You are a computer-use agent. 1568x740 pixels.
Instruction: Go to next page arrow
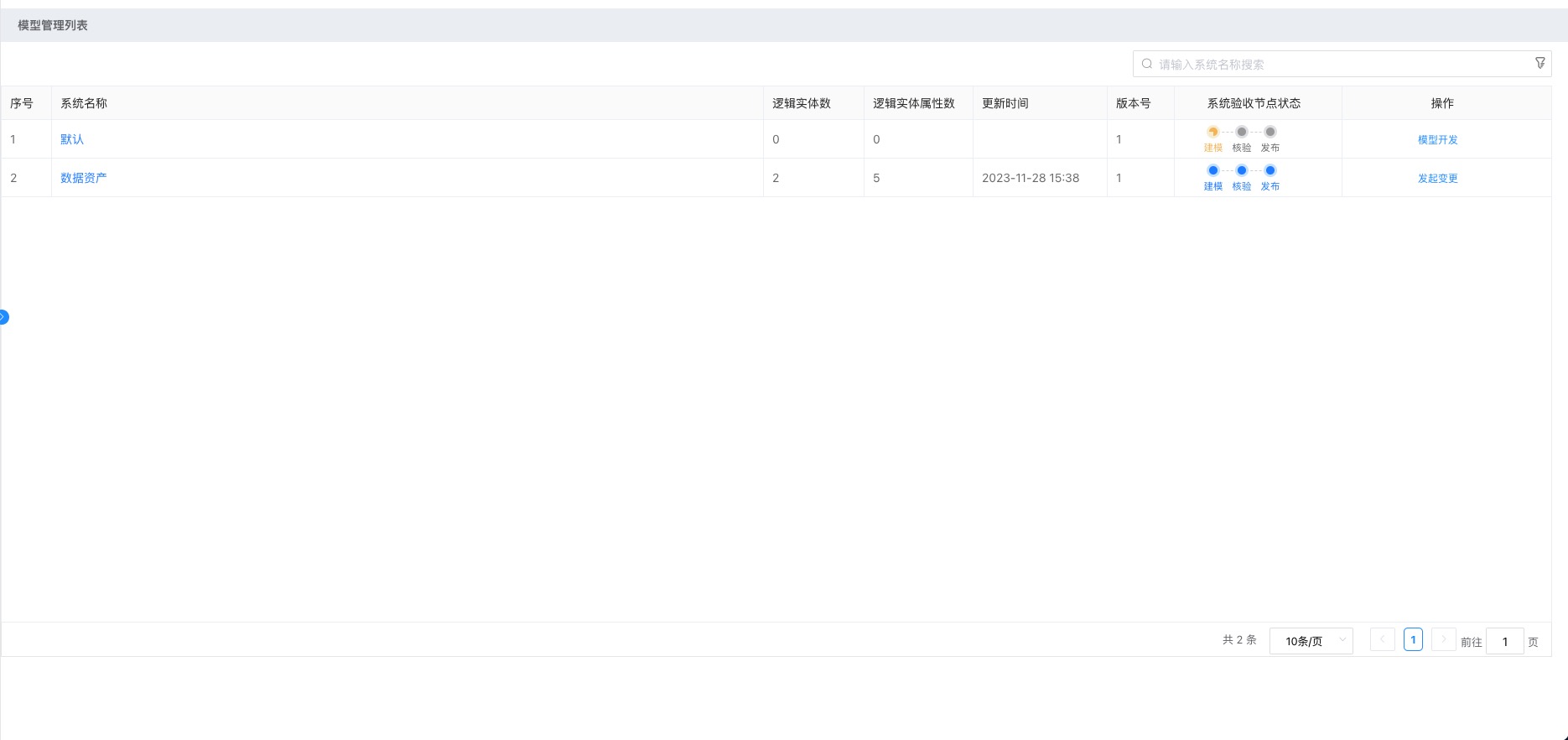tap(1443, 639)
